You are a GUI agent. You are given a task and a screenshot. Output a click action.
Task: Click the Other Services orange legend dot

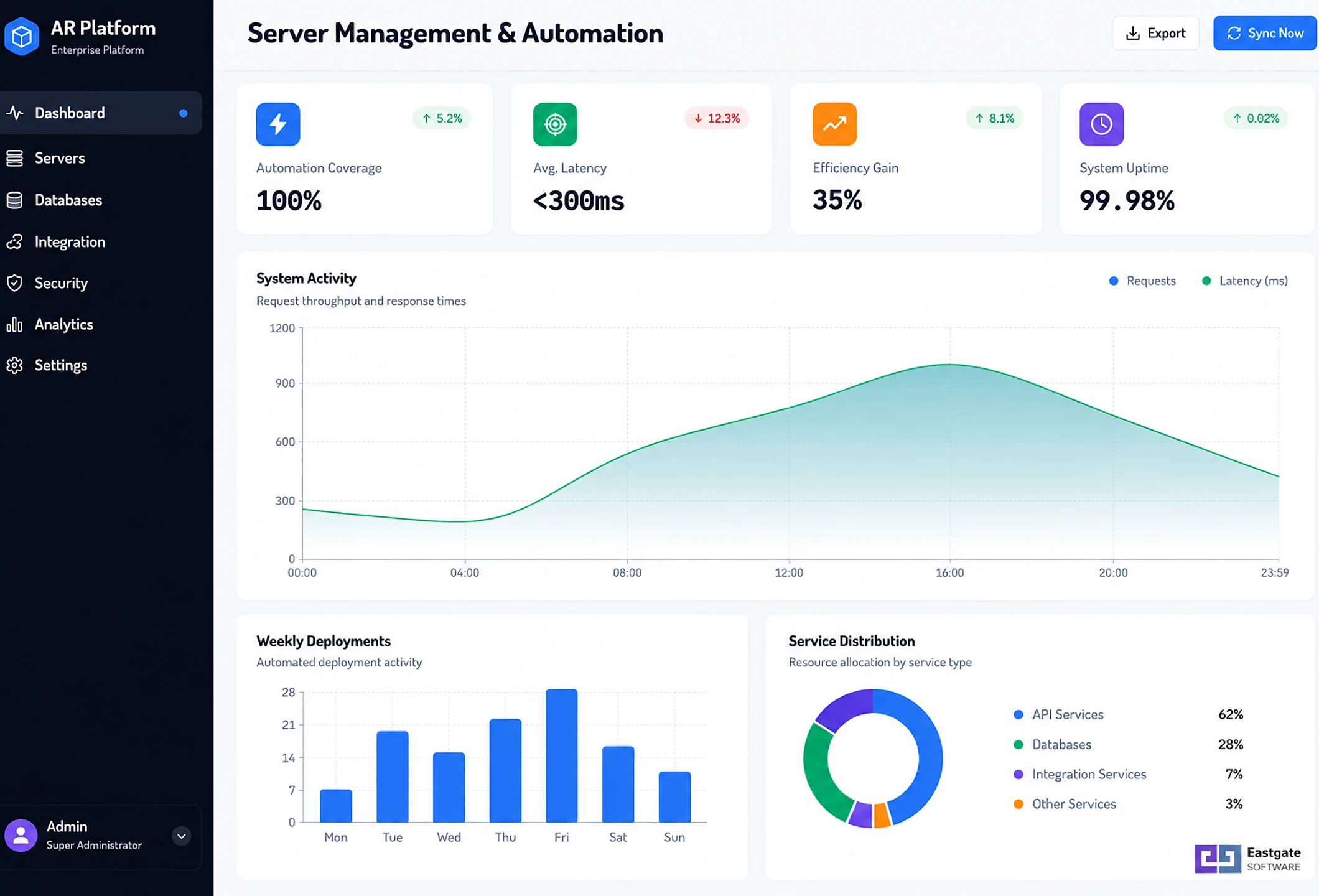click(x=1018, y=805)
